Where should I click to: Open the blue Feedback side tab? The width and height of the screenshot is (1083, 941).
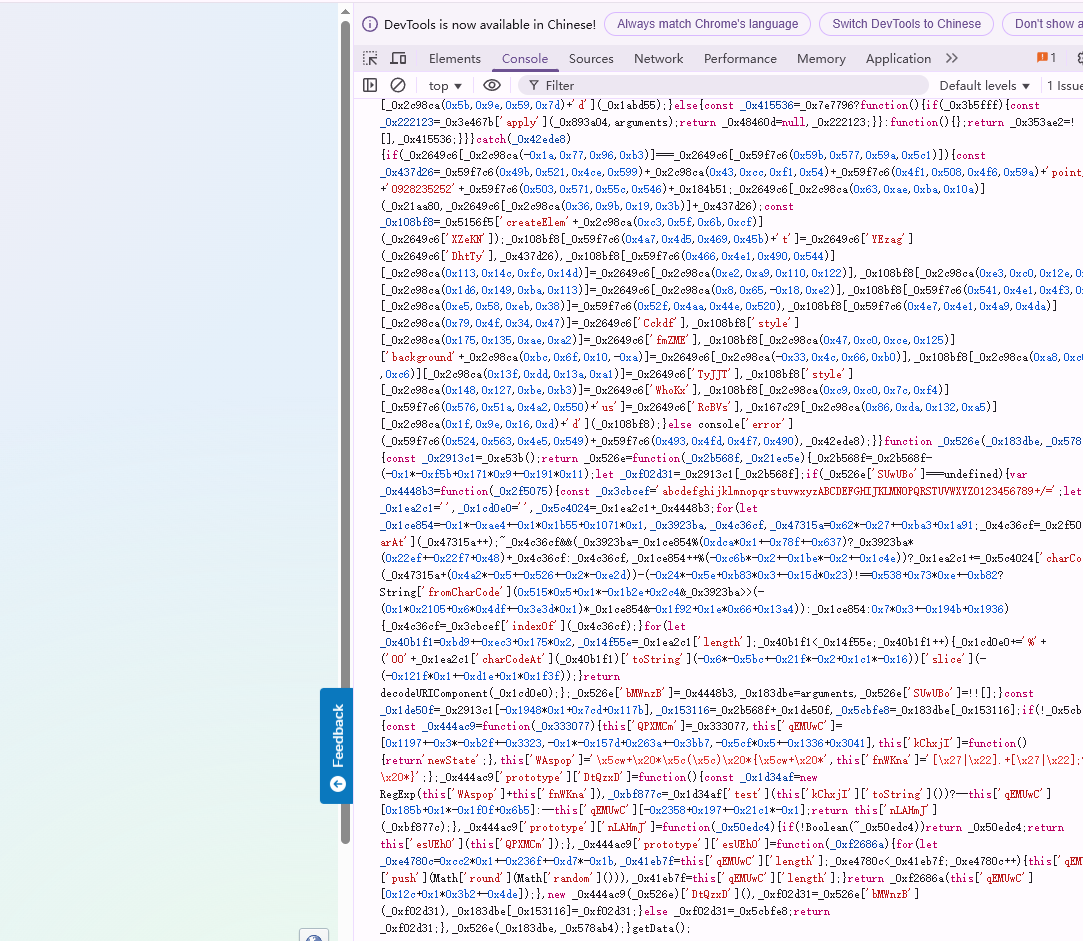pyautogui.click(x=337, y=745)
